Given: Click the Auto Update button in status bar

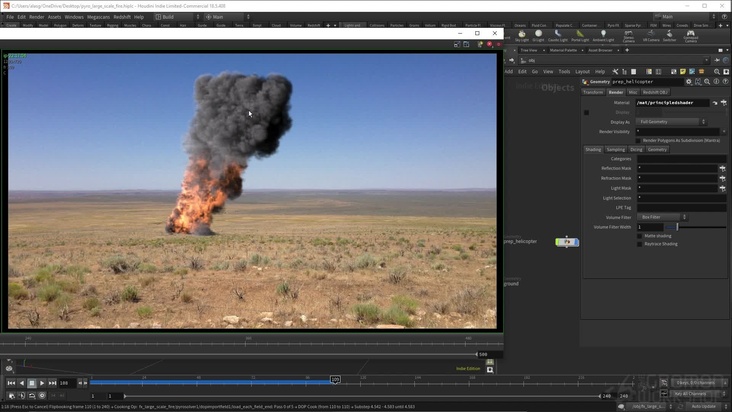Looking at the screenshot, I should [x=703, y=407].
